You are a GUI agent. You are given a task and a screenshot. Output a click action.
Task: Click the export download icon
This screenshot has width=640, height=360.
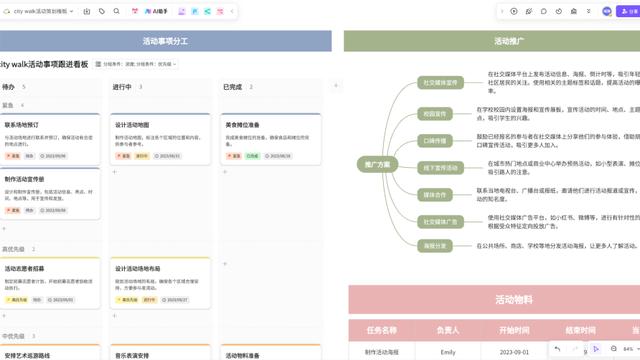[87, 11]
